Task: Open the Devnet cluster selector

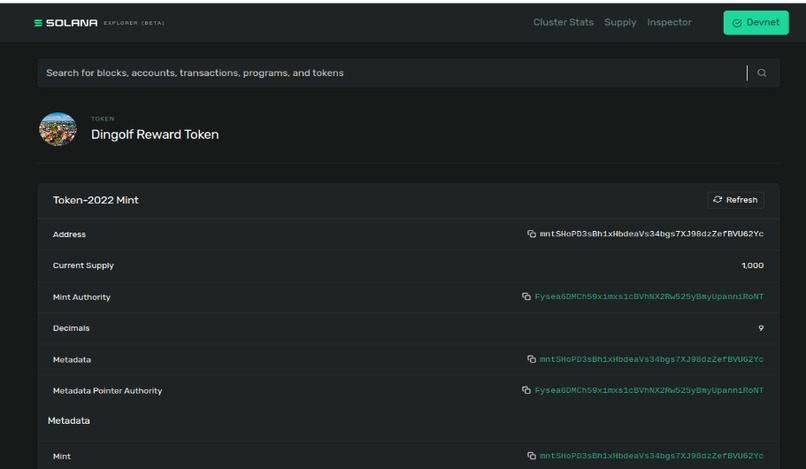Action: tap(756, 23)
